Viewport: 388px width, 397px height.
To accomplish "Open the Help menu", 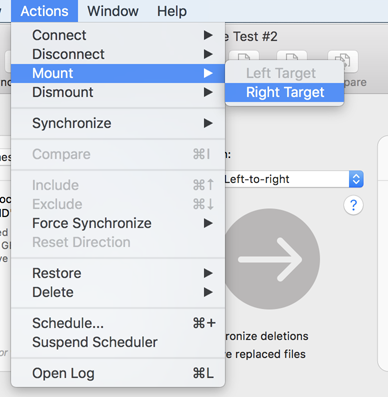I will click(172, 11).
